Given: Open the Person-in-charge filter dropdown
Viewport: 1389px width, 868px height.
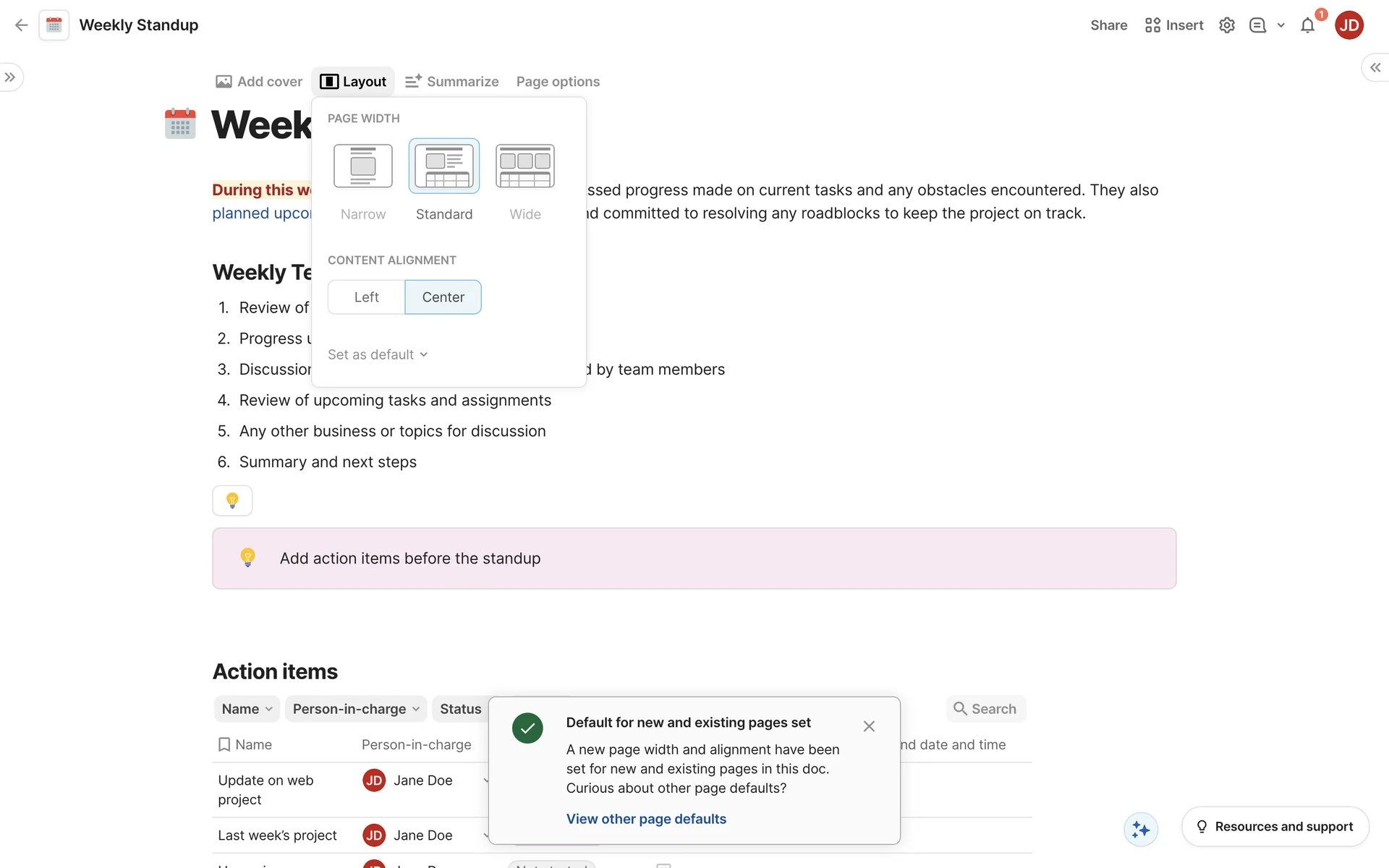Looking at the screenshot, I should coord(355,709).
